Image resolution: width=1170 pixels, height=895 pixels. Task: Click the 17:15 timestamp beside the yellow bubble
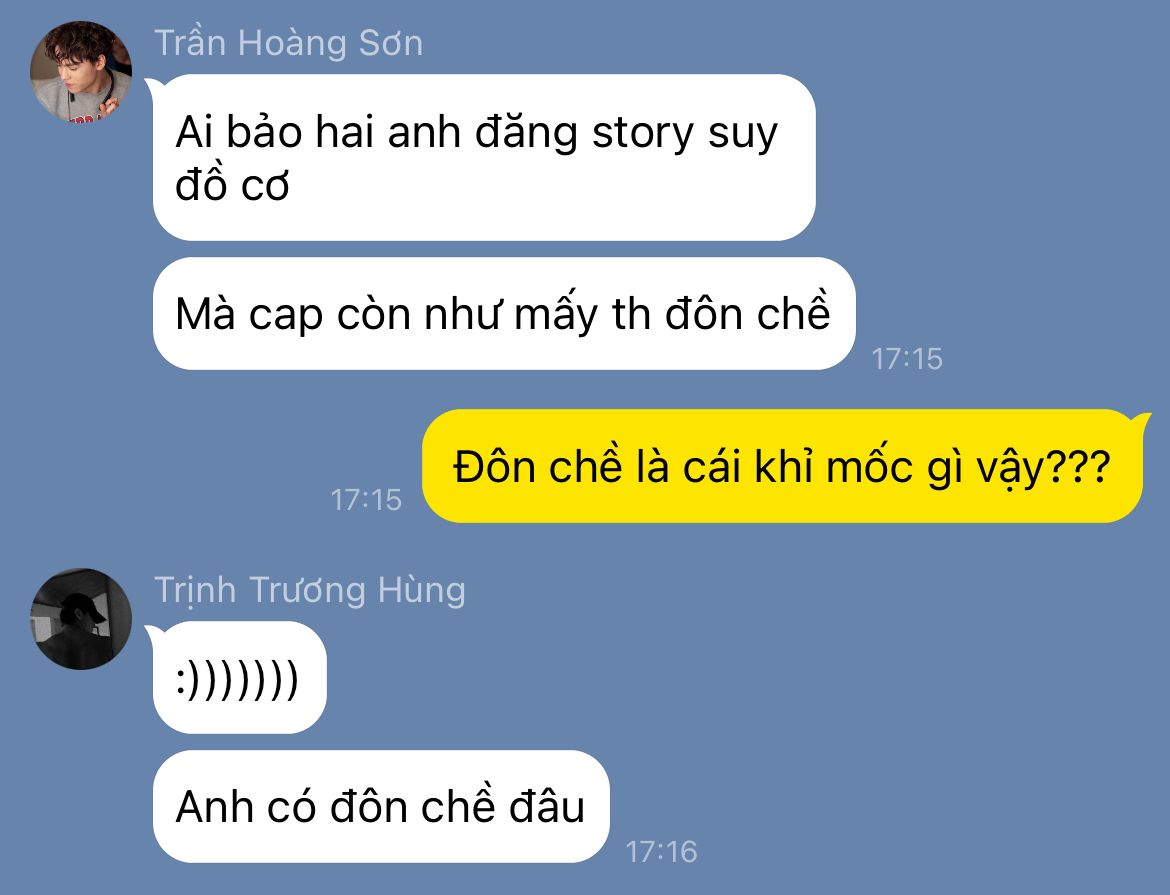pos(366,500)
